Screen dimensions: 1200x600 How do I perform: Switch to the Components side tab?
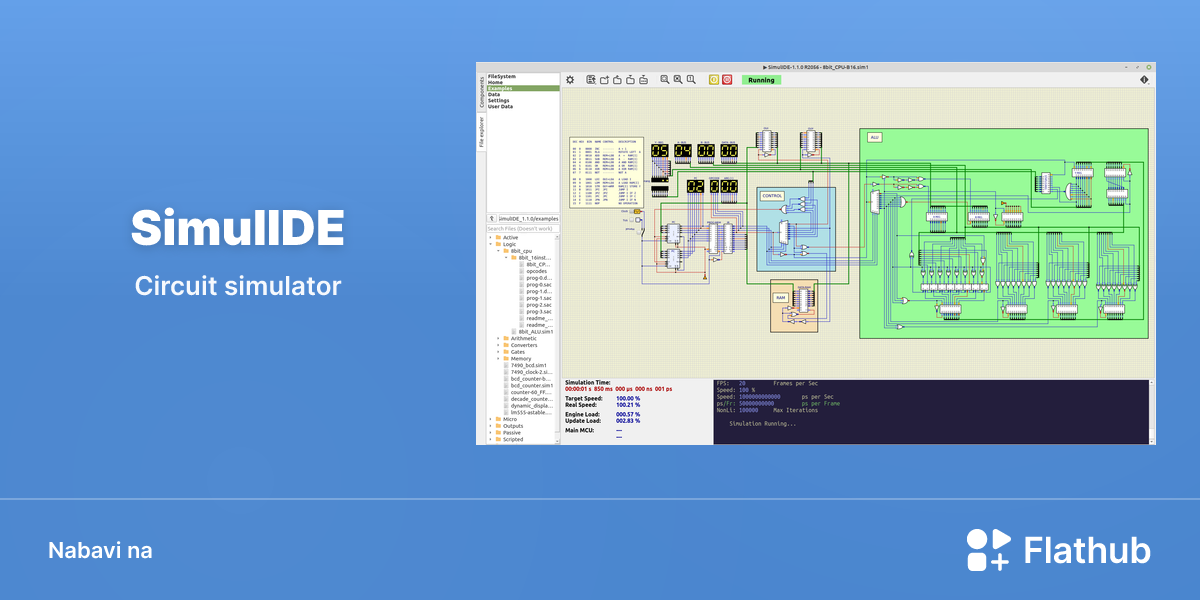pyautogui.click(x=481, y=91)
